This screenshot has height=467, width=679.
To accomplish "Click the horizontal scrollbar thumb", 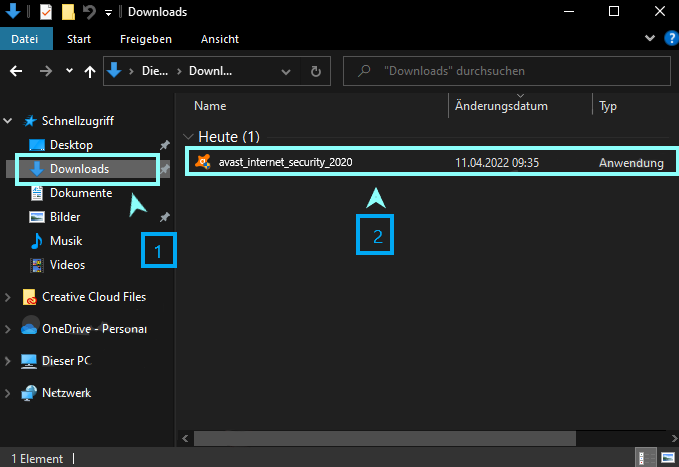I will [x=385, y=438].
